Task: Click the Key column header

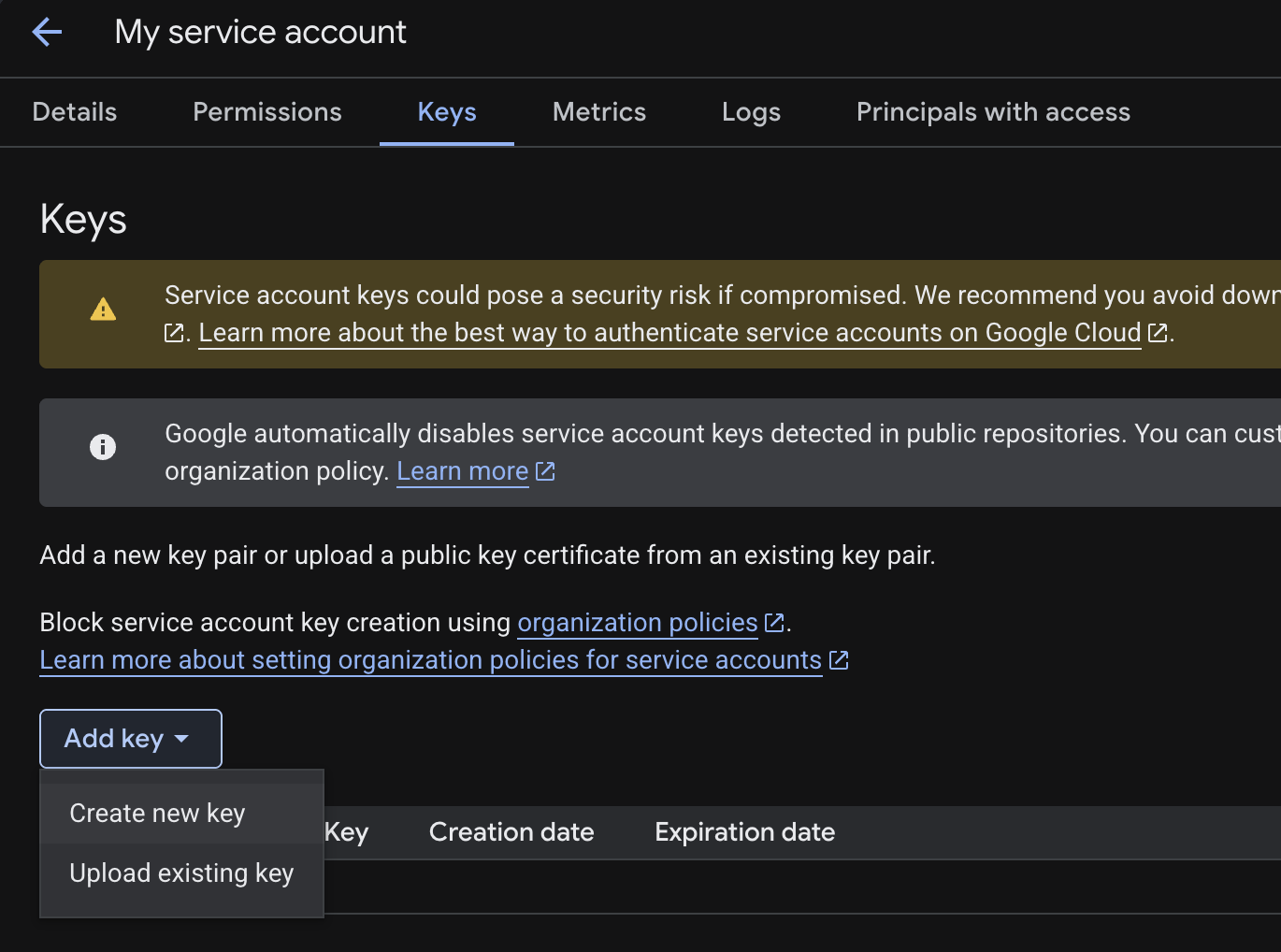Action: pyautogui.click(x=347, y=832)
